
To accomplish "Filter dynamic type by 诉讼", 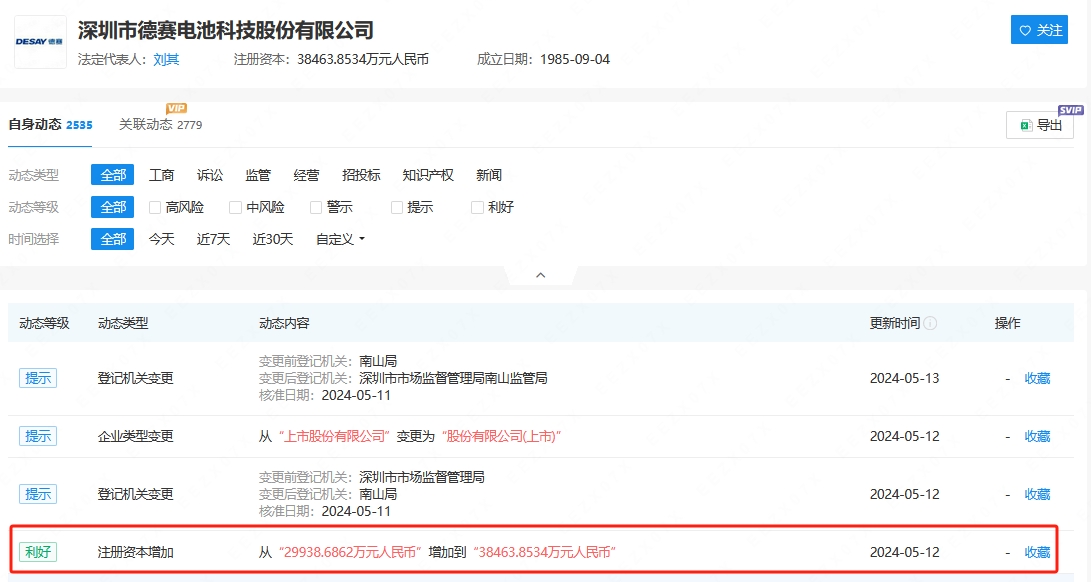I will 209,175.
